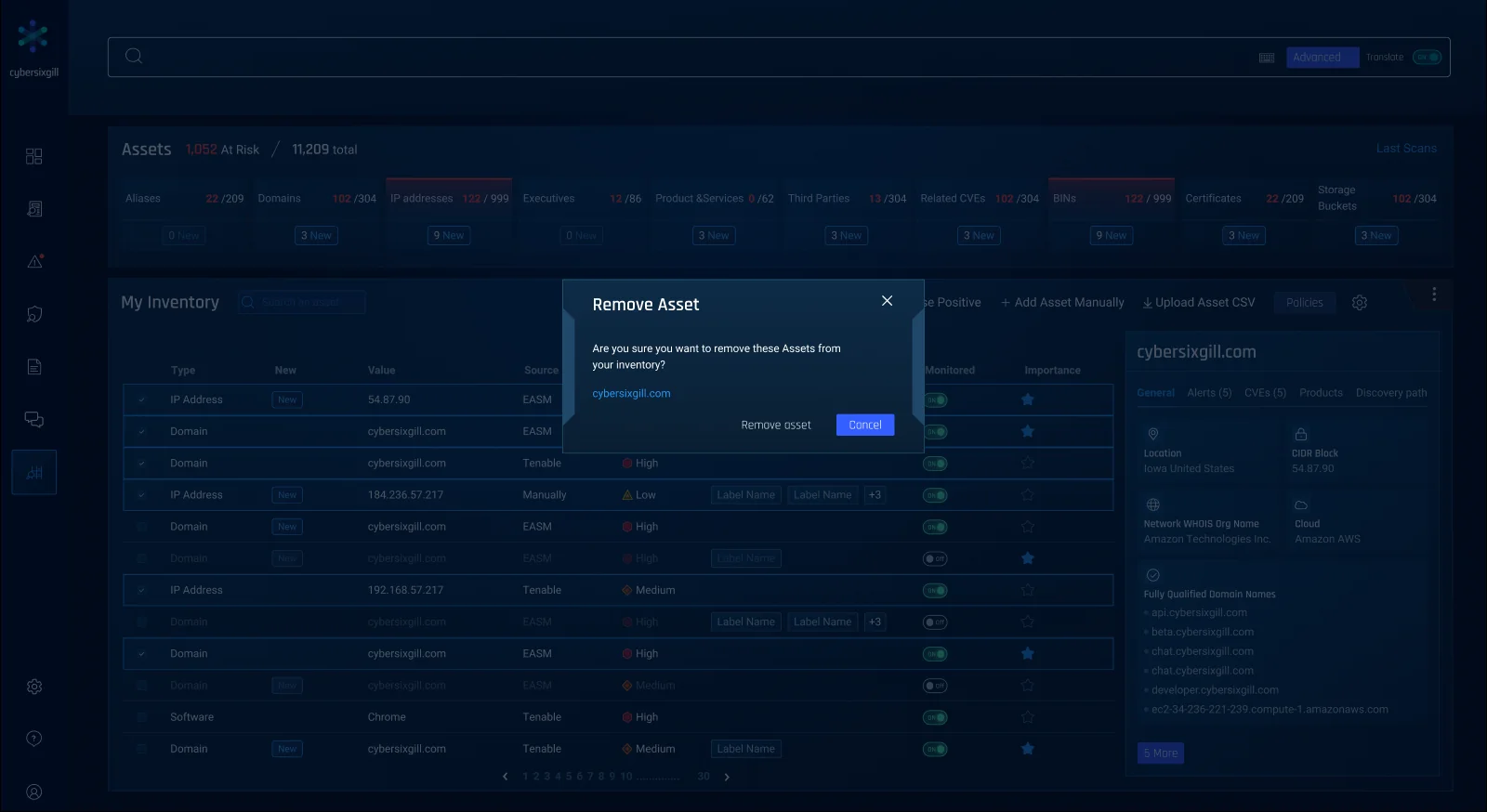
Task: Focus the Search an asset field
Action: tap(302, 303)
